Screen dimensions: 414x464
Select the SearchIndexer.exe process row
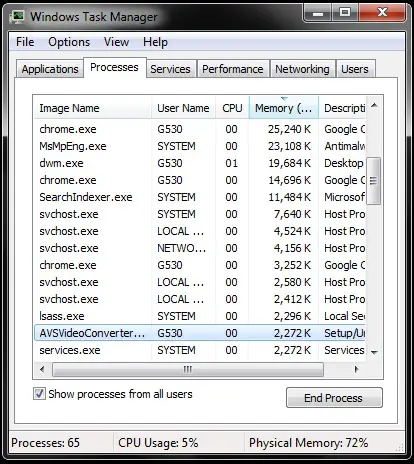(200, 197)
